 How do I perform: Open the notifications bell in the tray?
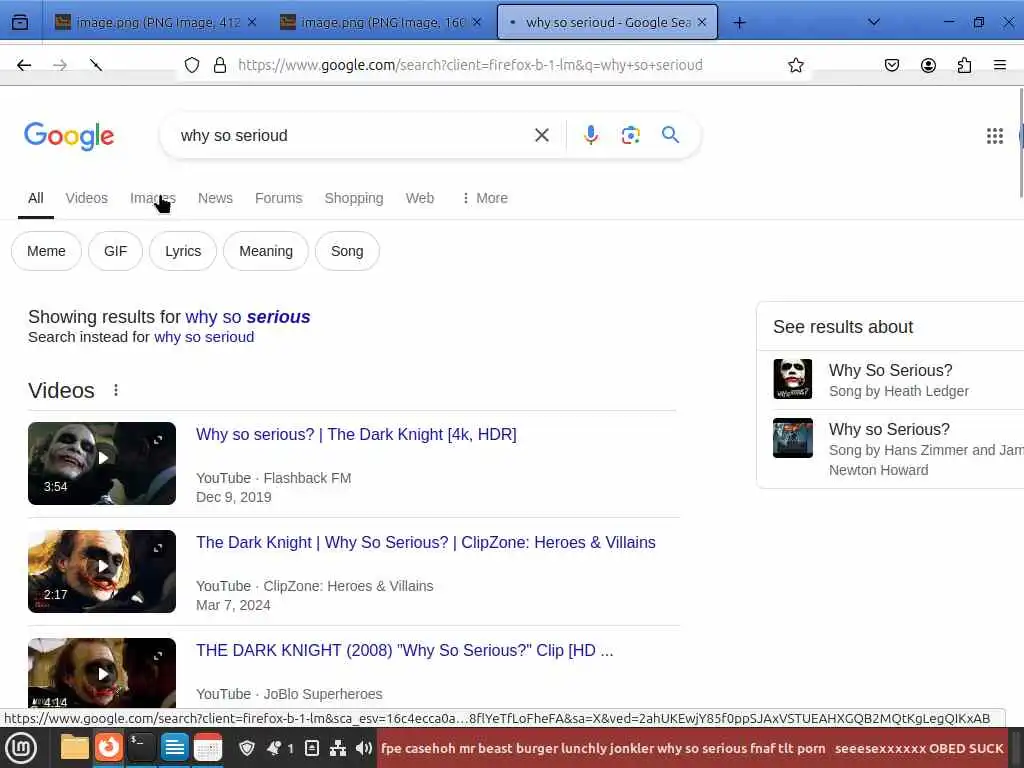(x=274, y=748)
